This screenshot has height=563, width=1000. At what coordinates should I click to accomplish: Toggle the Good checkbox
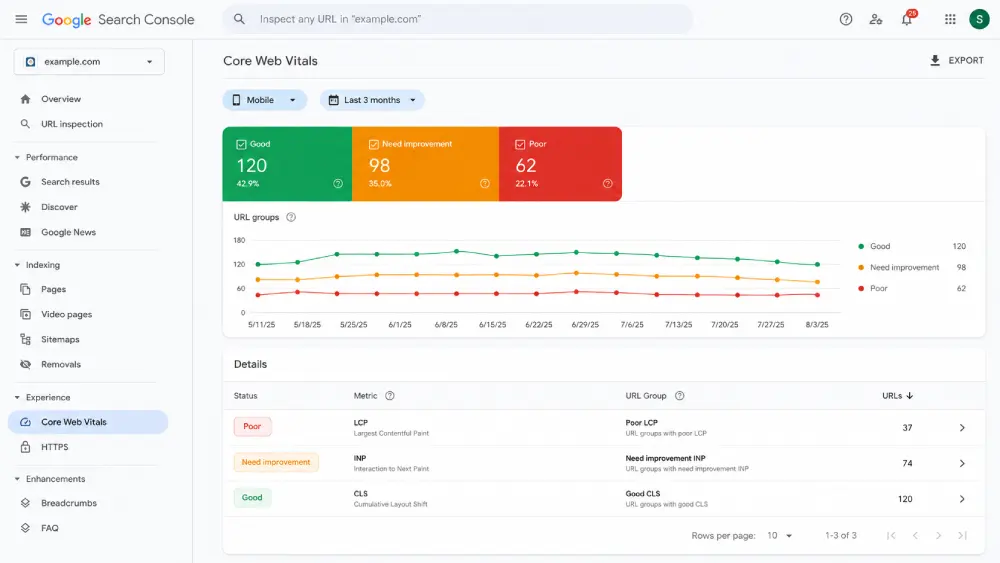point(241,145)
